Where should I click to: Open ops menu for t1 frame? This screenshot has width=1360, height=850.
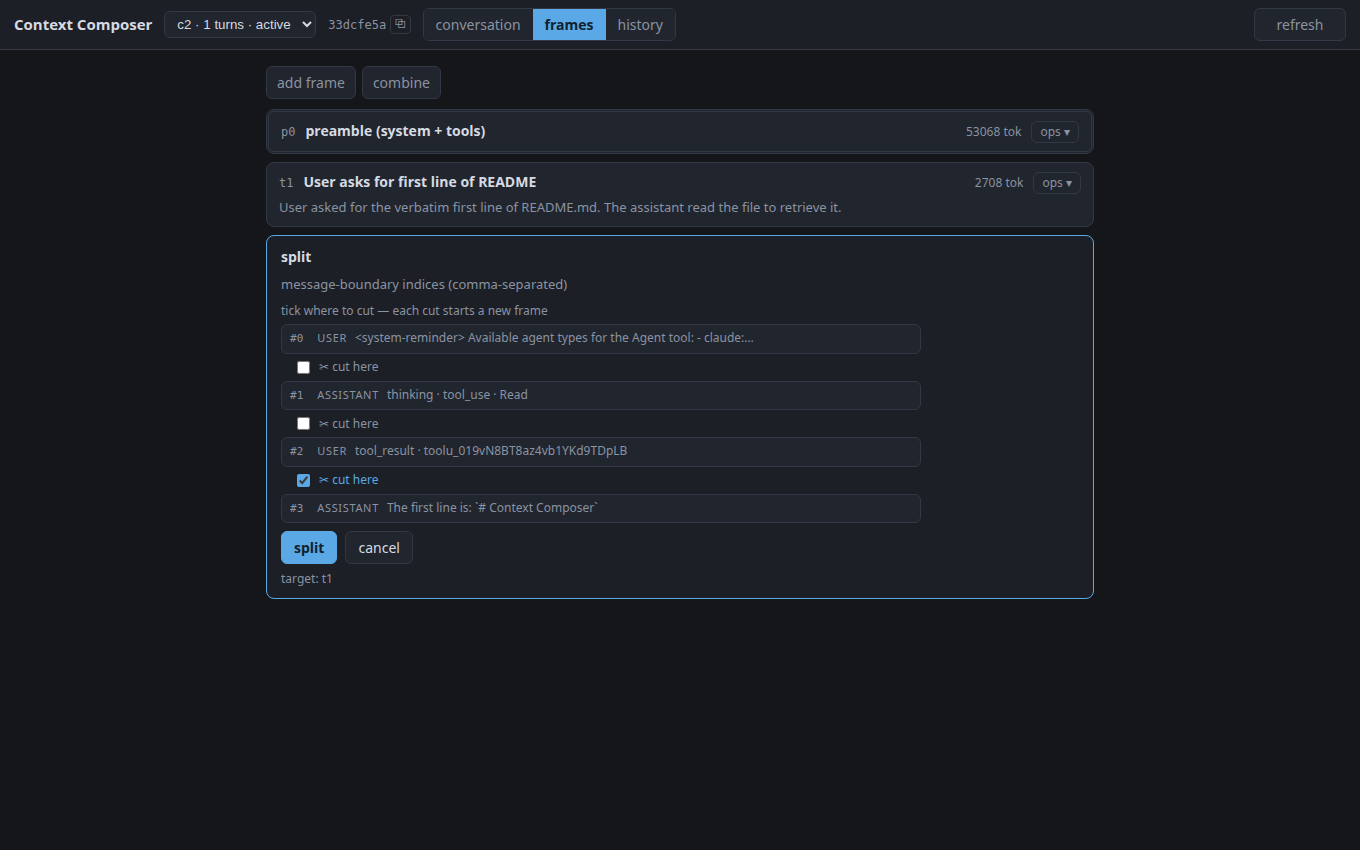click(1057, 183)
